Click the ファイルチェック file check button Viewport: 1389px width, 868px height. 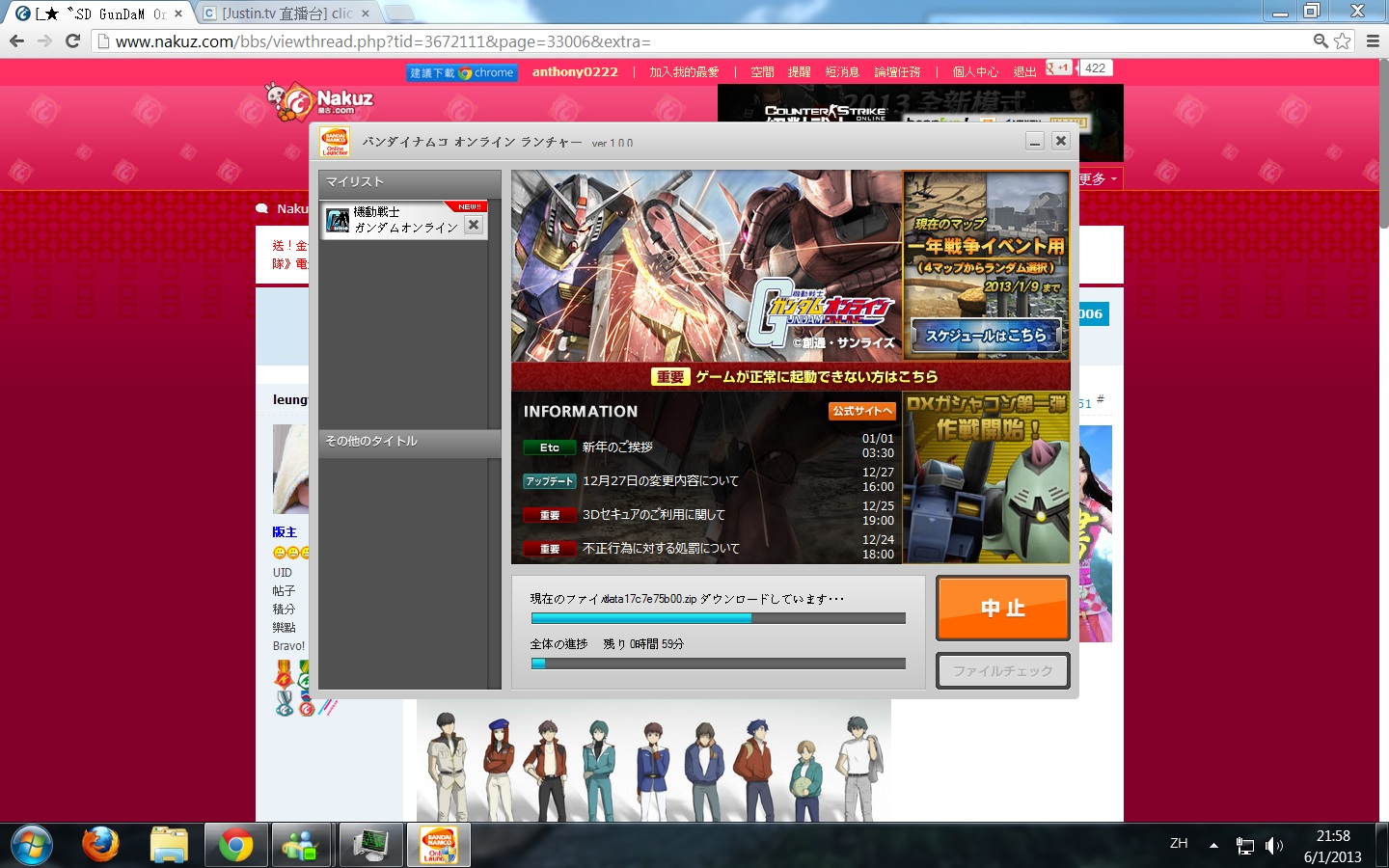click(x=1003, y=670)
